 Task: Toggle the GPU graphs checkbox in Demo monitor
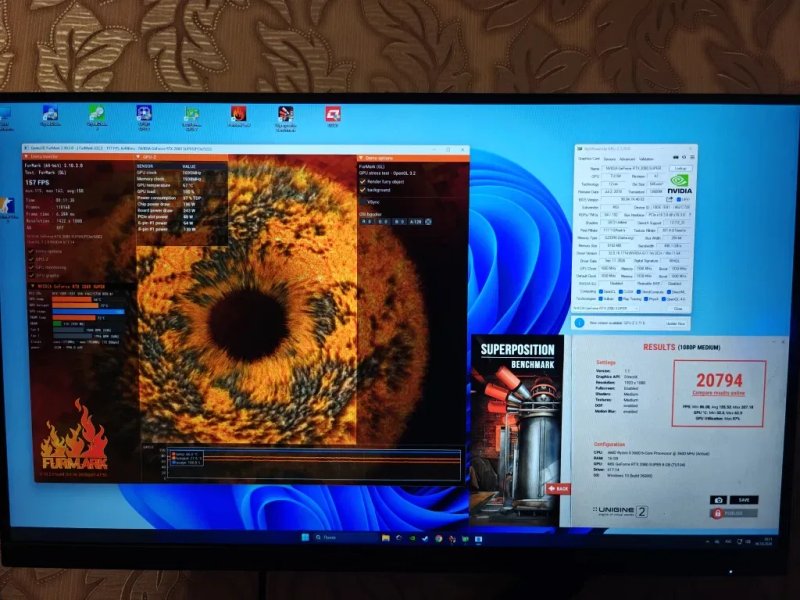(x=31, y=276)
